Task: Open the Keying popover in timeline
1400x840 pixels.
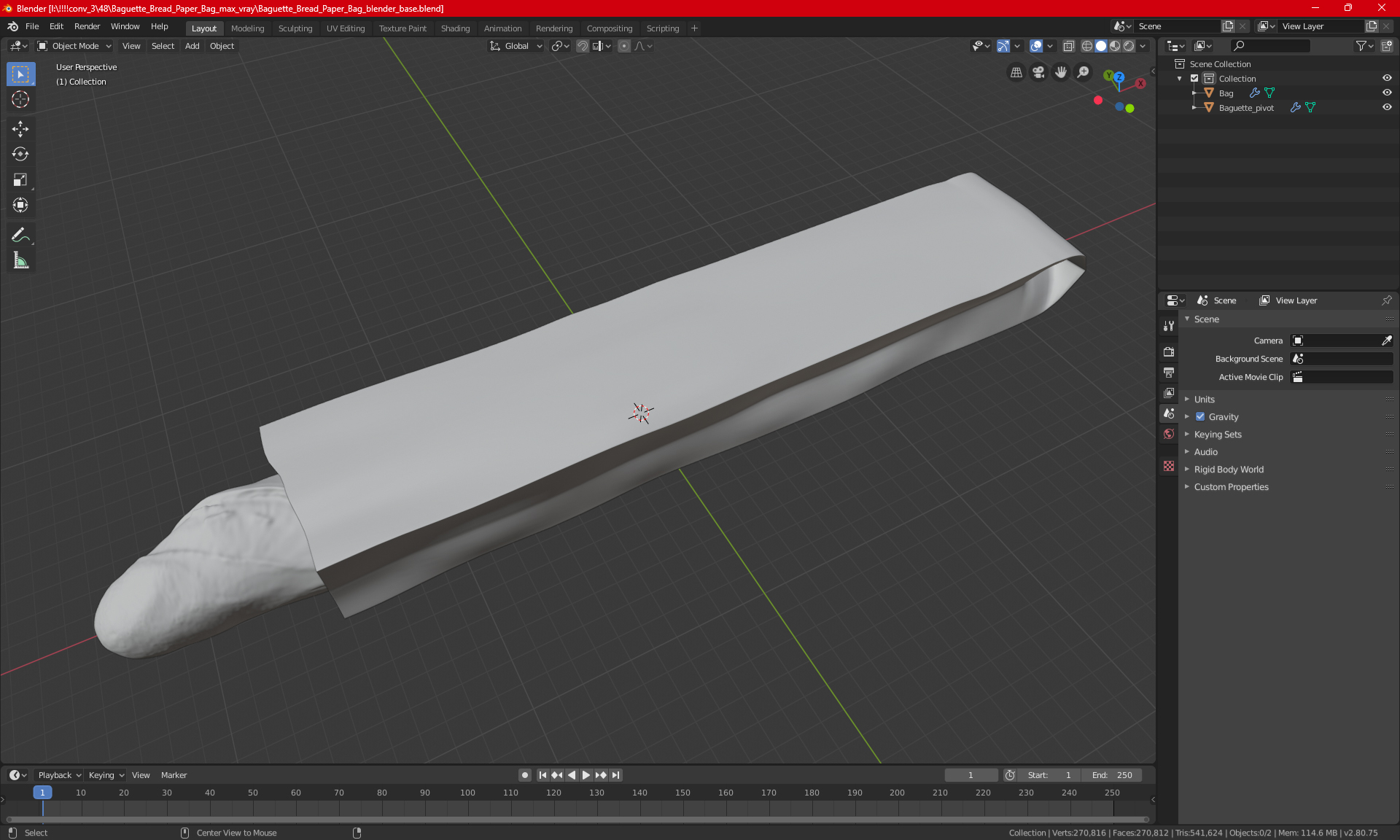Action: coord(106,775)
